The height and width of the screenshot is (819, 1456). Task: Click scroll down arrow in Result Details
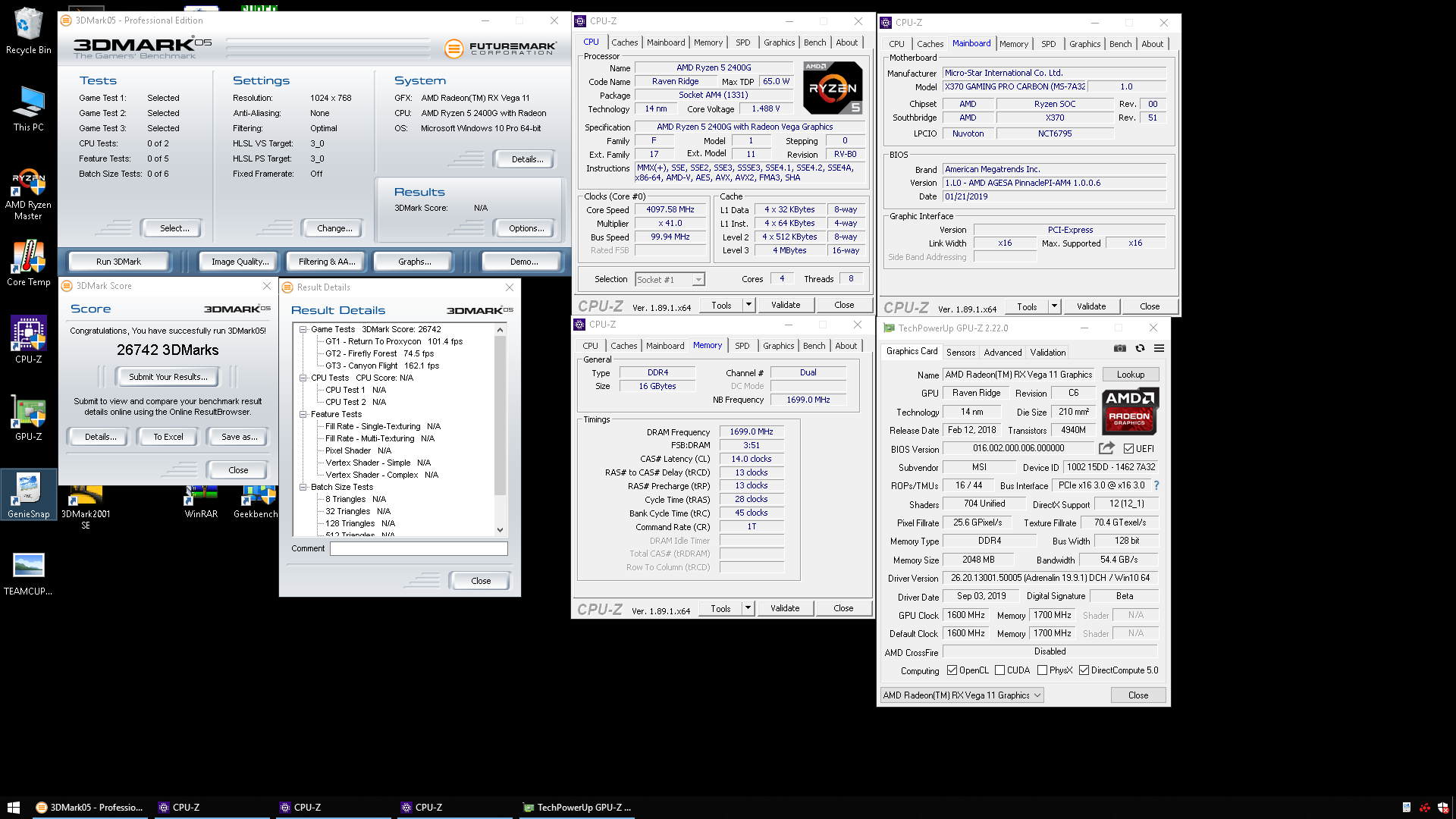[x=500, y=529]
